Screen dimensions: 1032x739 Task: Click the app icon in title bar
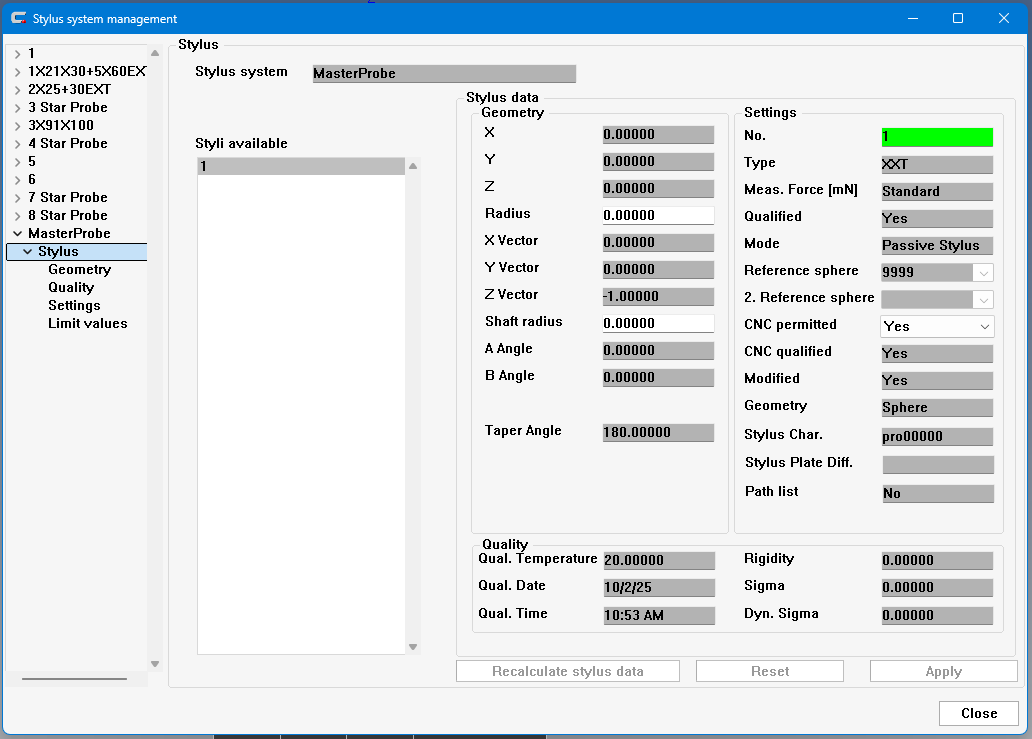click(x=18, y=18)
